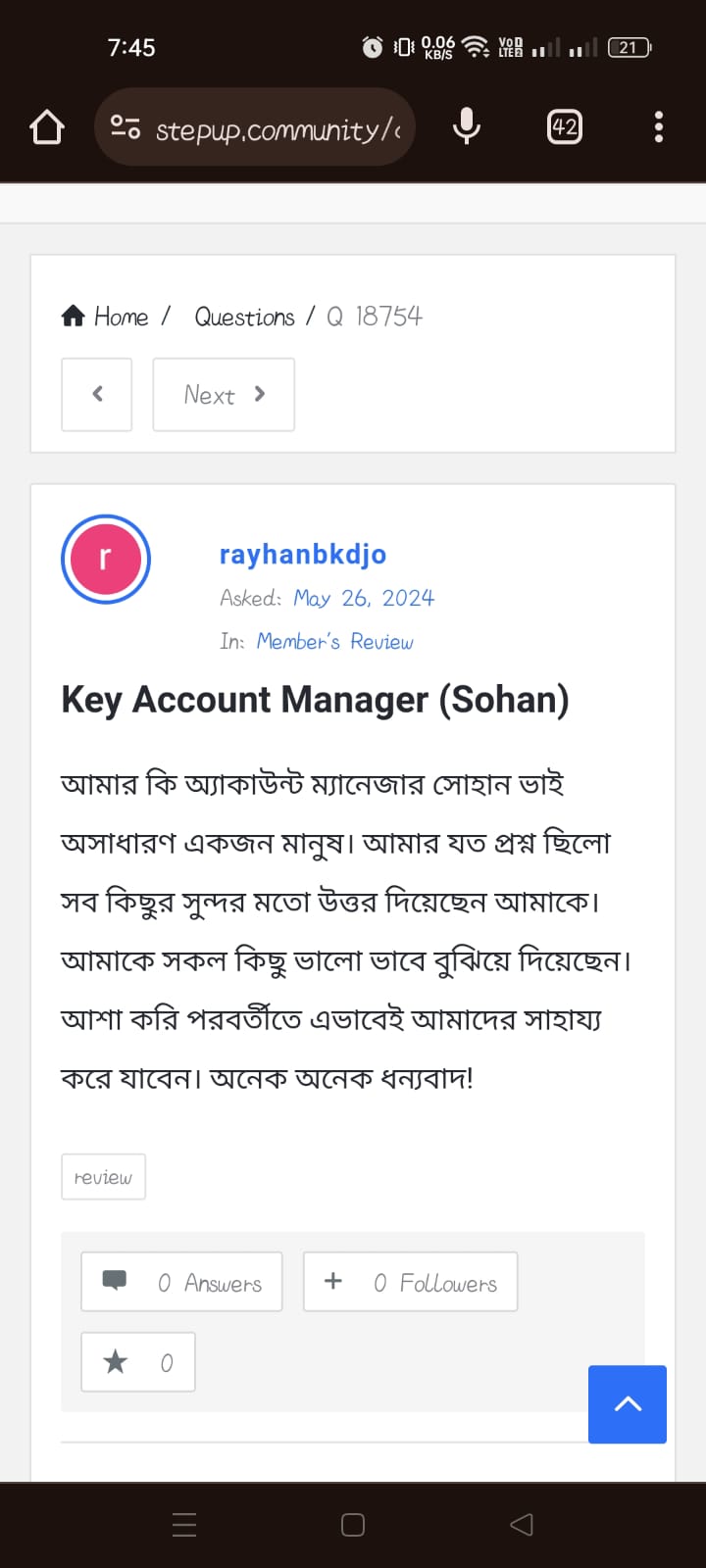
Task: Tap the microphone voice search icon
Action: pos(467,127)
